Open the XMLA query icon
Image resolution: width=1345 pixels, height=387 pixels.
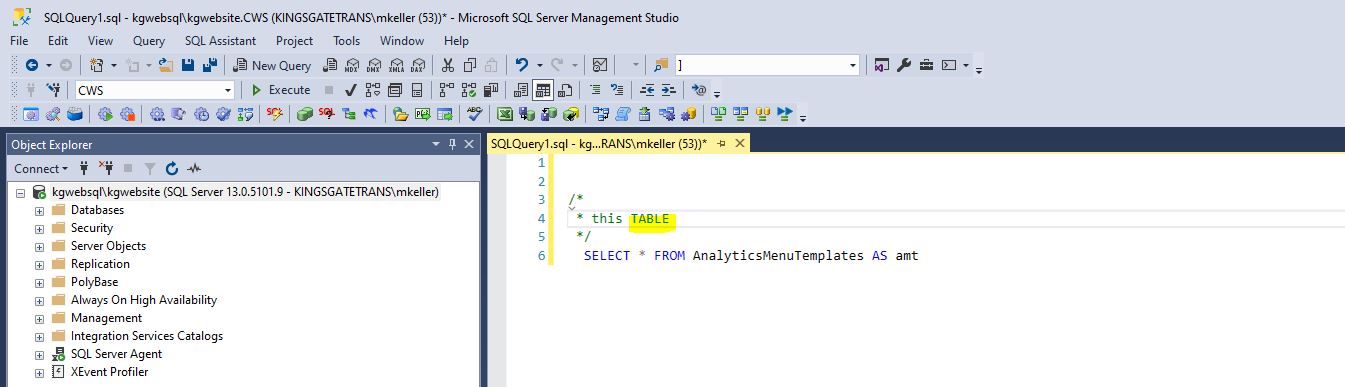click(x=395, y=65)
